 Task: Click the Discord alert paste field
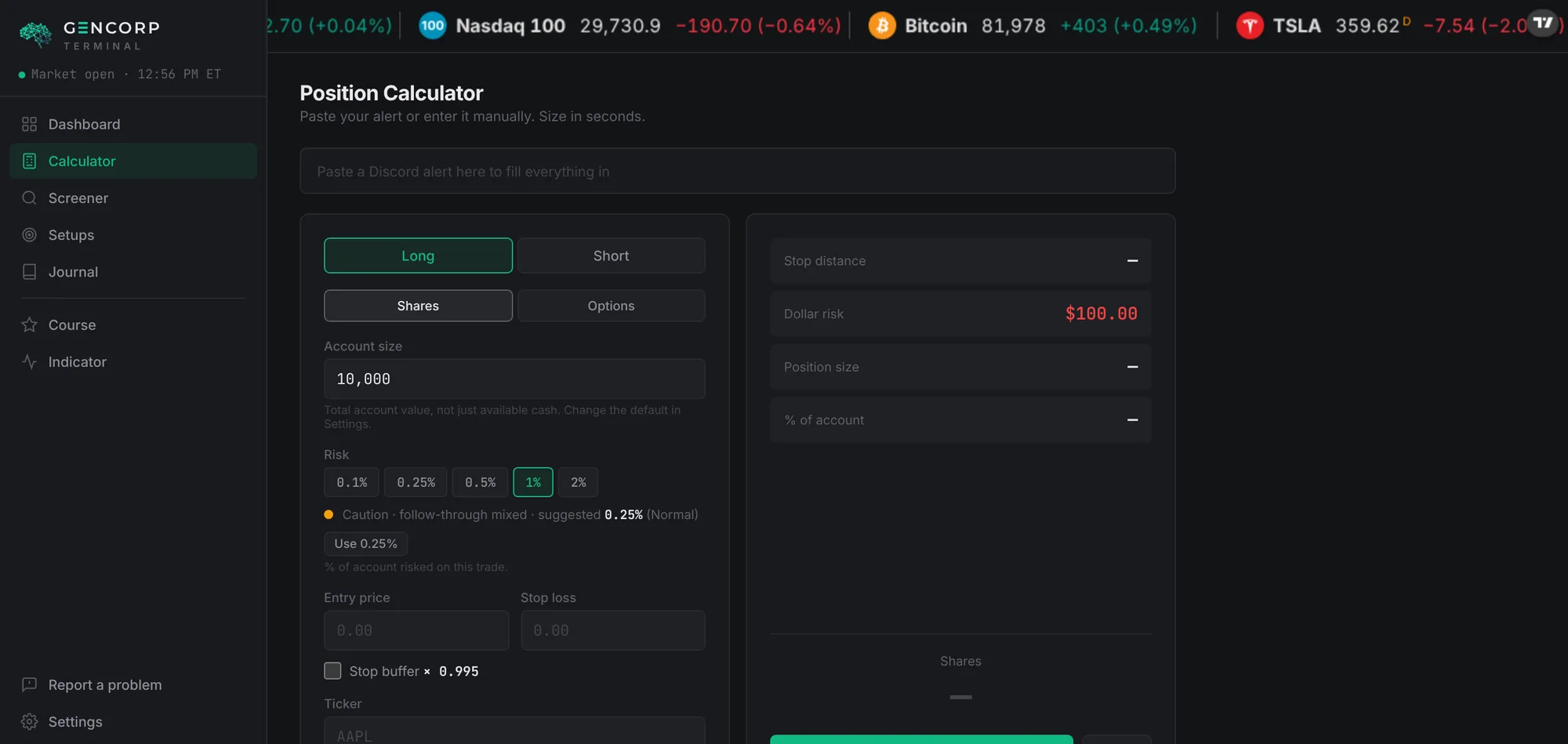[737, 171]
